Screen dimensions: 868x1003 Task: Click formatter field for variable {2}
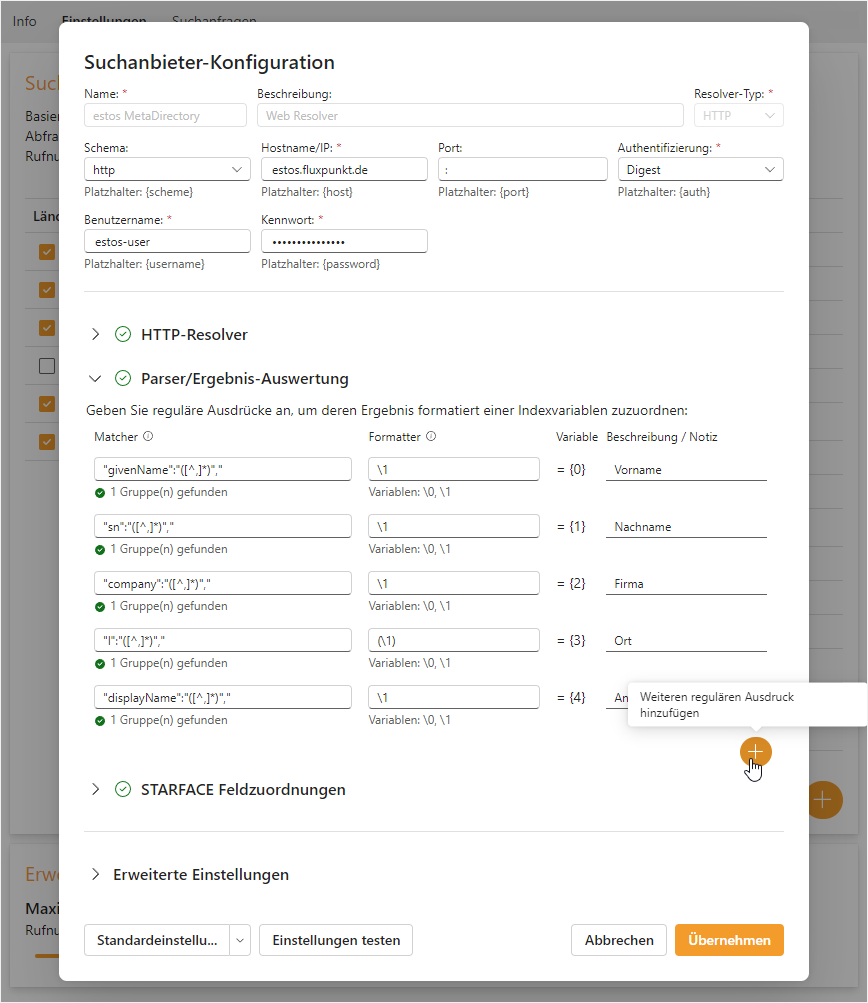point(454,583)
